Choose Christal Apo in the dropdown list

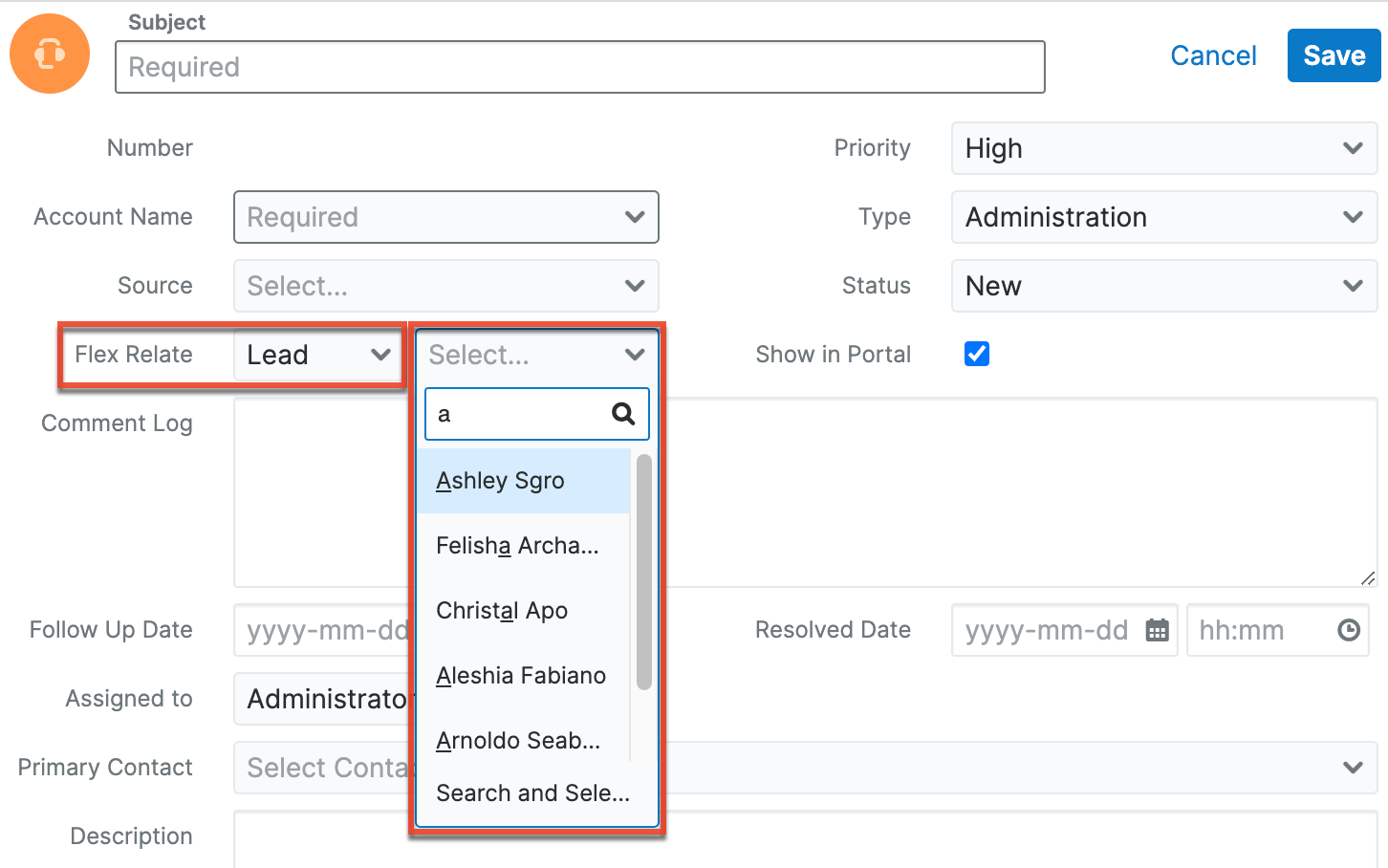pyautogui.click(x=502, y=611)
